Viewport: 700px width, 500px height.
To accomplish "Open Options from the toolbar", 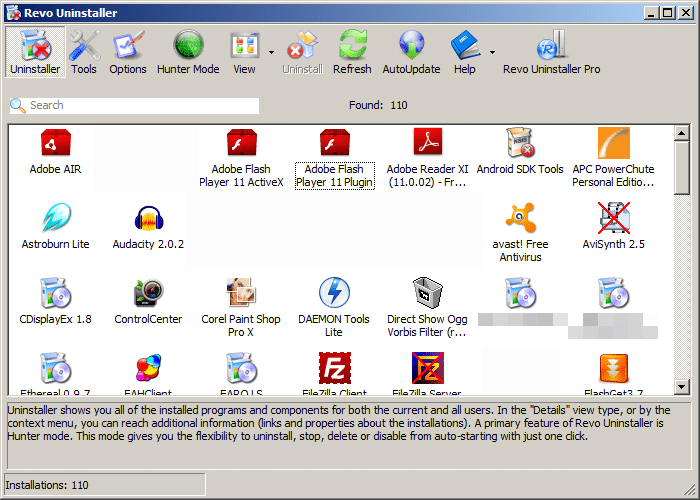I will [x=128, y=52].
